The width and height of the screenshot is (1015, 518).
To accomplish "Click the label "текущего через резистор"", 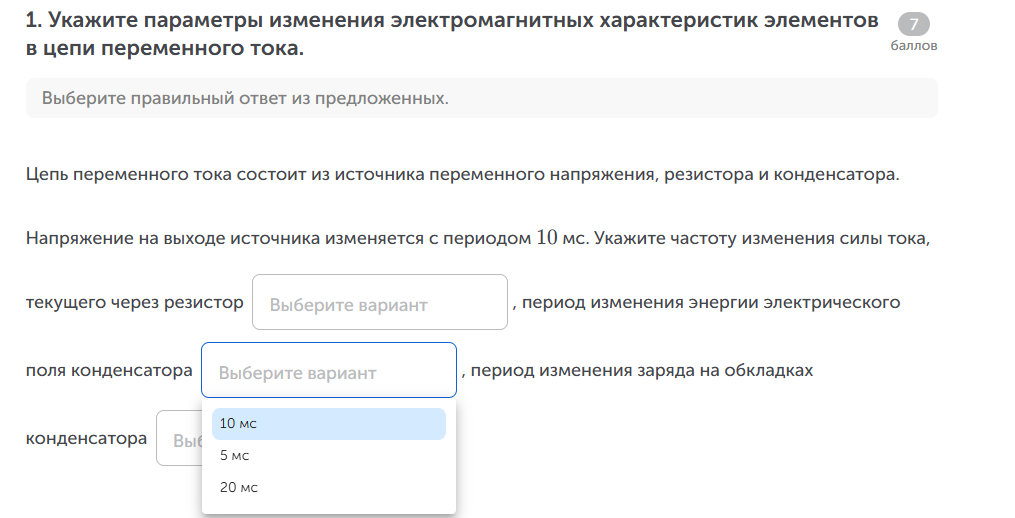I will (x=135, y=302).
